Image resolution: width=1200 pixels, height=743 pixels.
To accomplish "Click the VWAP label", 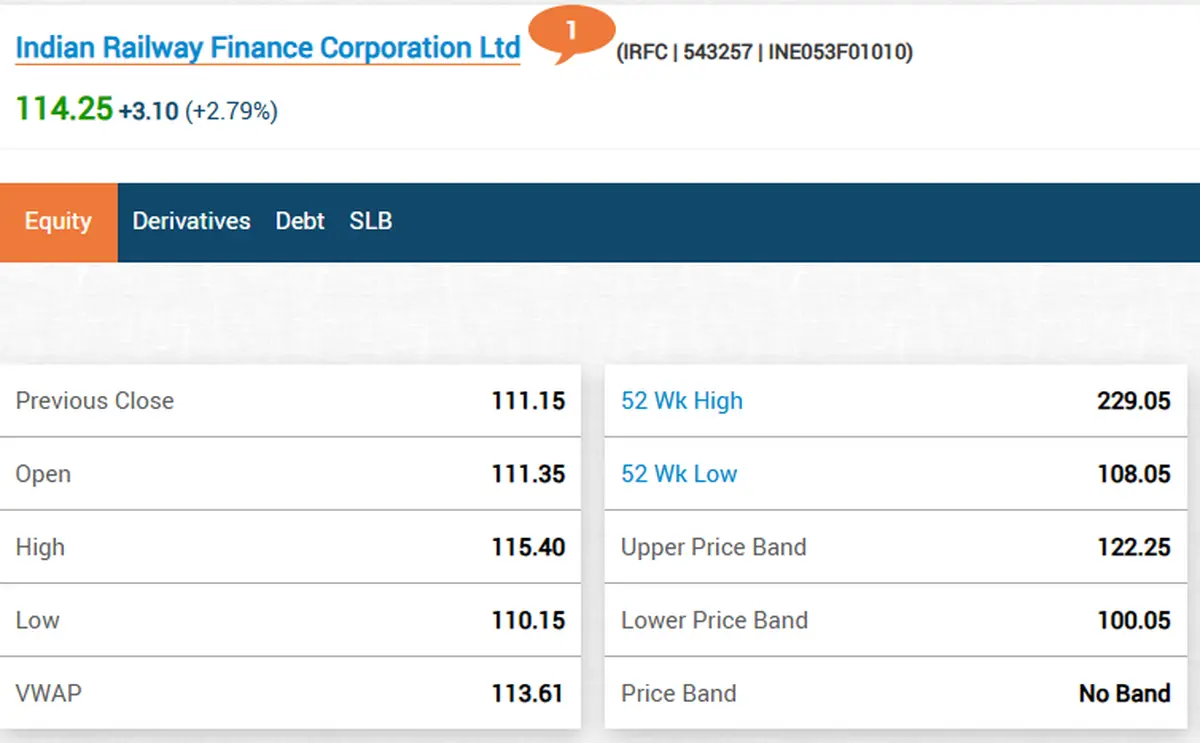I will tap(48, 693).
